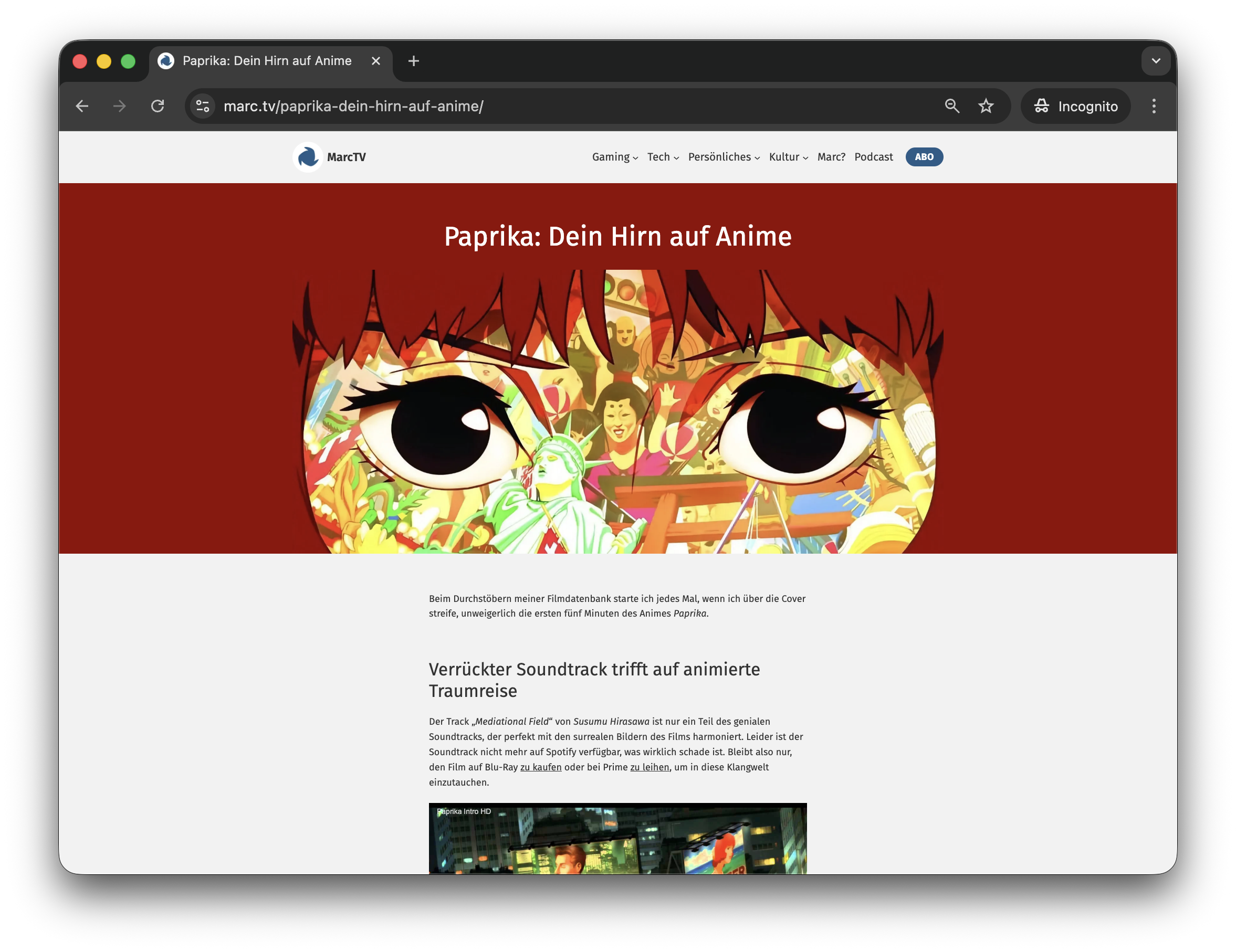
Task: Follow the 'zu kaufen' link
Action: tap(540, 768)
